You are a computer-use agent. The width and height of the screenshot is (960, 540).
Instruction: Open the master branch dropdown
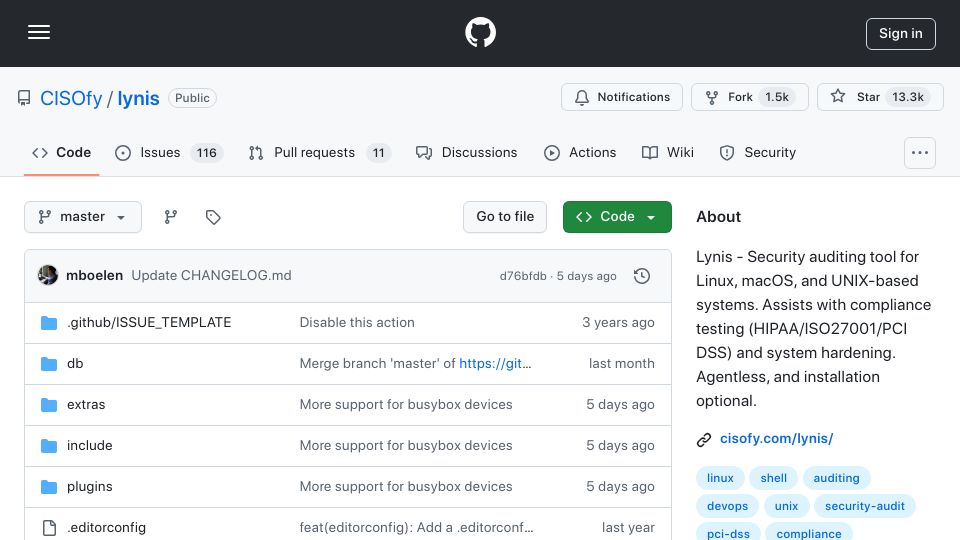pos(83,217)
